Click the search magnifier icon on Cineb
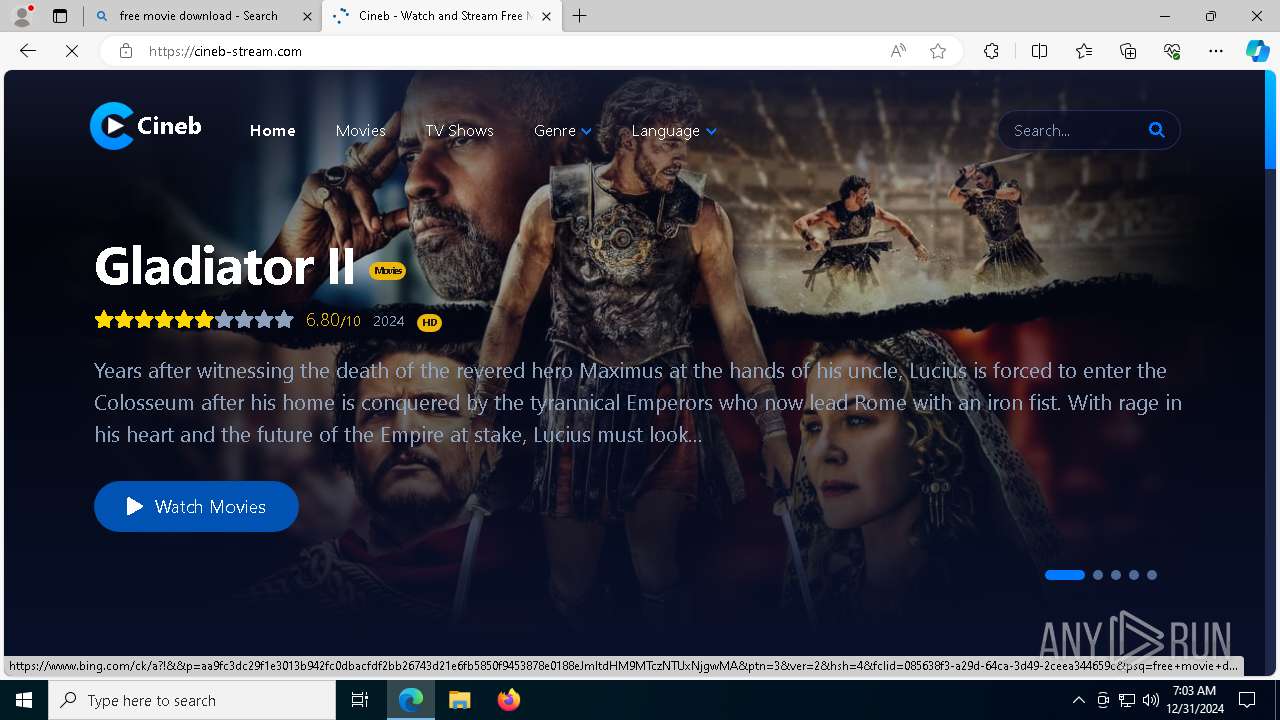Image resolution: width=1280 pixels, height=720 pixels. [1157, 130]
